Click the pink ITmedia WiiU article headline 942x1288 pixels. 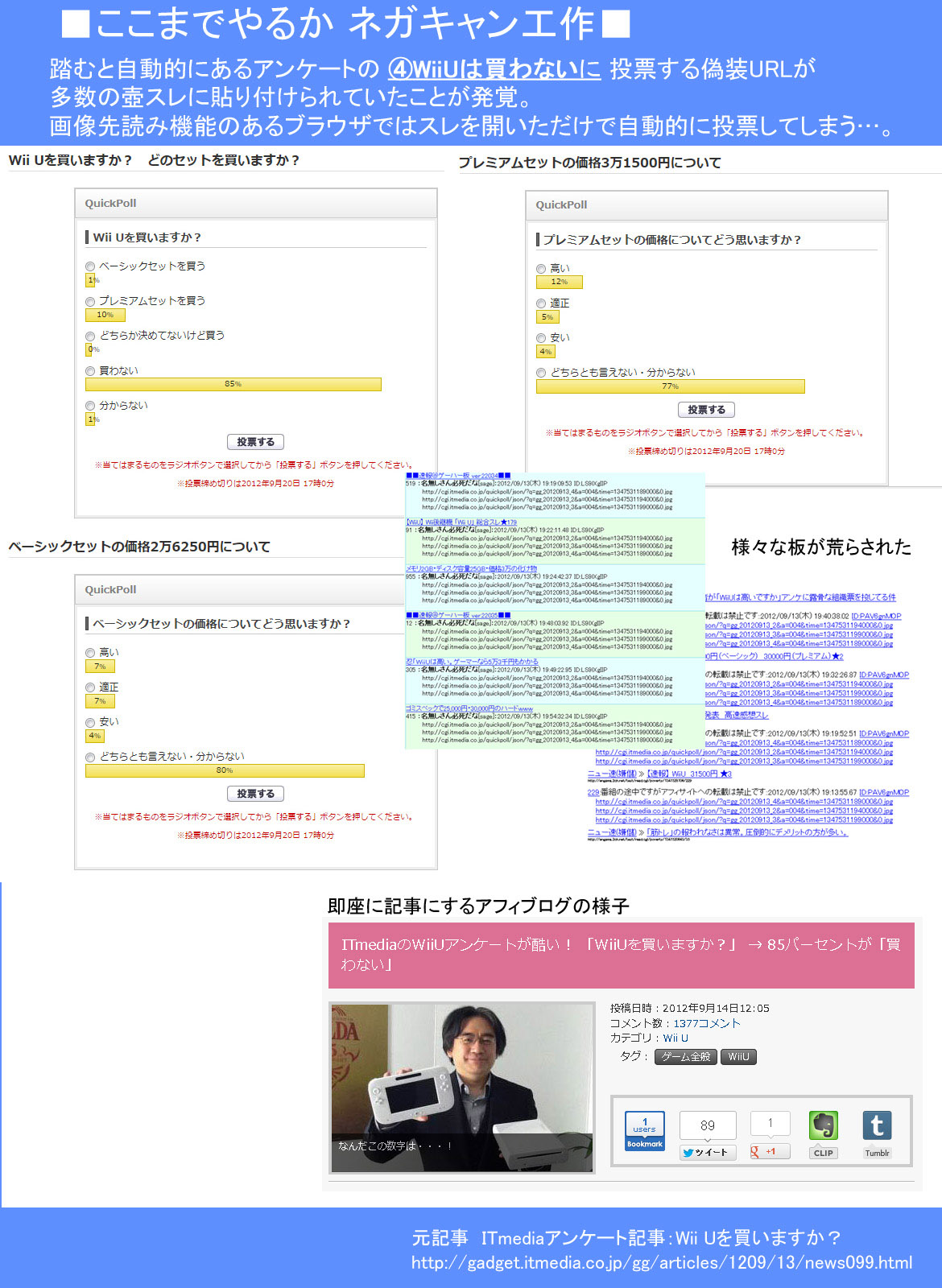[621, 955]
